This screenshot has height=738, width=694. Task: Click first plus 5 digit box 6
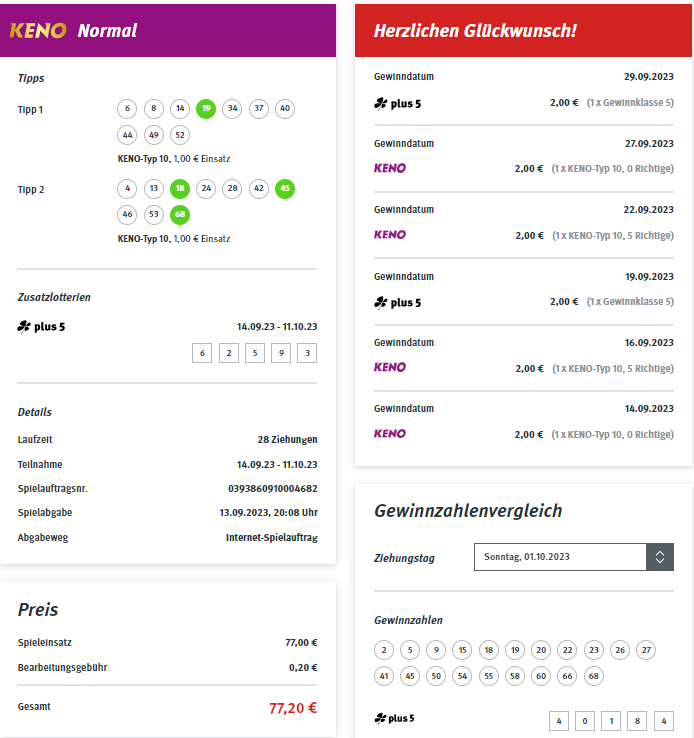click(202, 353)
